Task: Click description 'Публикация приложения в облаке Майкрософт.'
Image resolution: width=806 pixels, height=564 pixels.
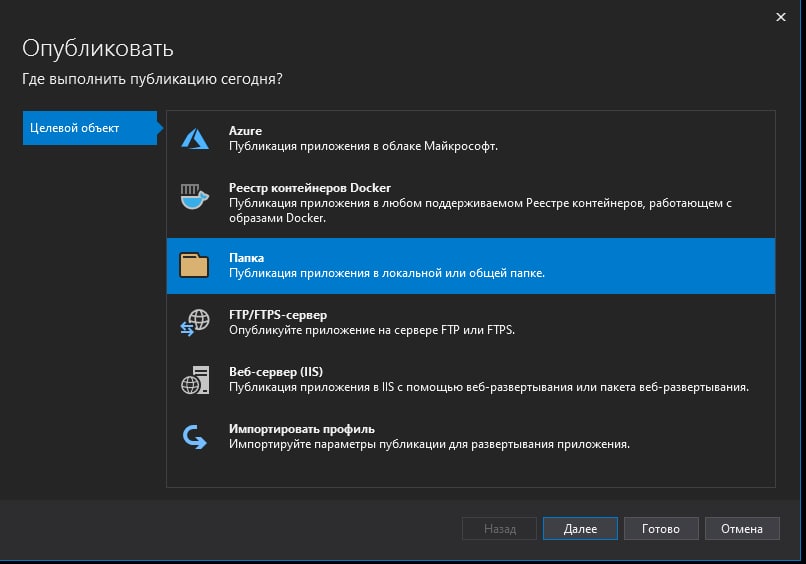Action: pyautogui.click(x=363, y=146)
